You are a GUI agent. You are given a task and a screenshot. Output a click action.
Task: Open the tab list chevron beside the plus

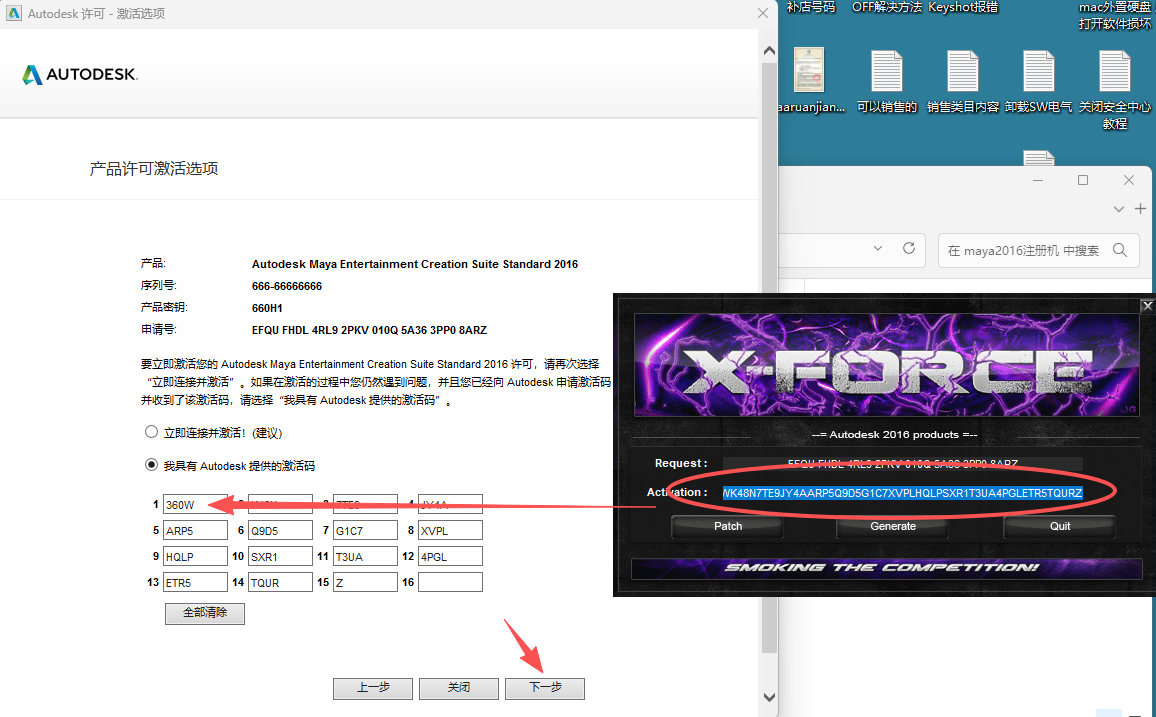(x=1120, y=208)
